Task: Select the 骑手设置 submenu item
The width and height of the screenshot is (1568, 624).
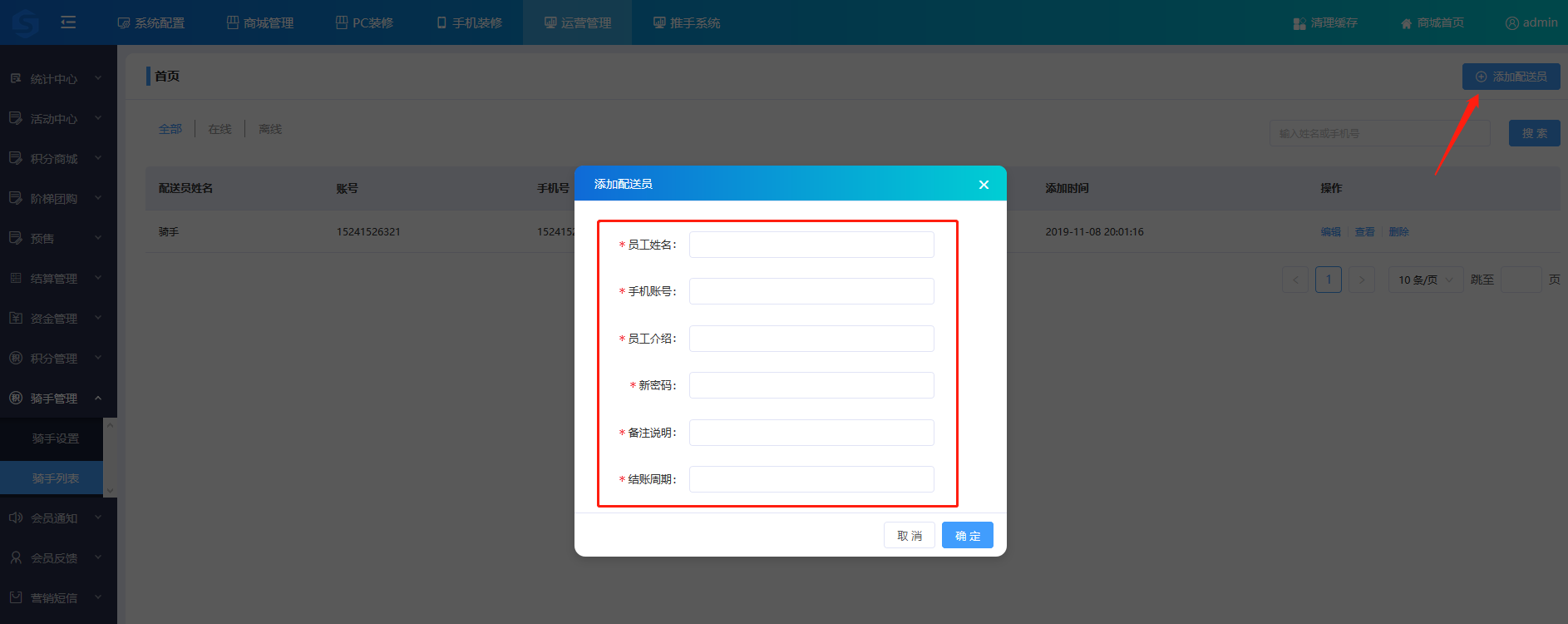Action: point(56,438)
